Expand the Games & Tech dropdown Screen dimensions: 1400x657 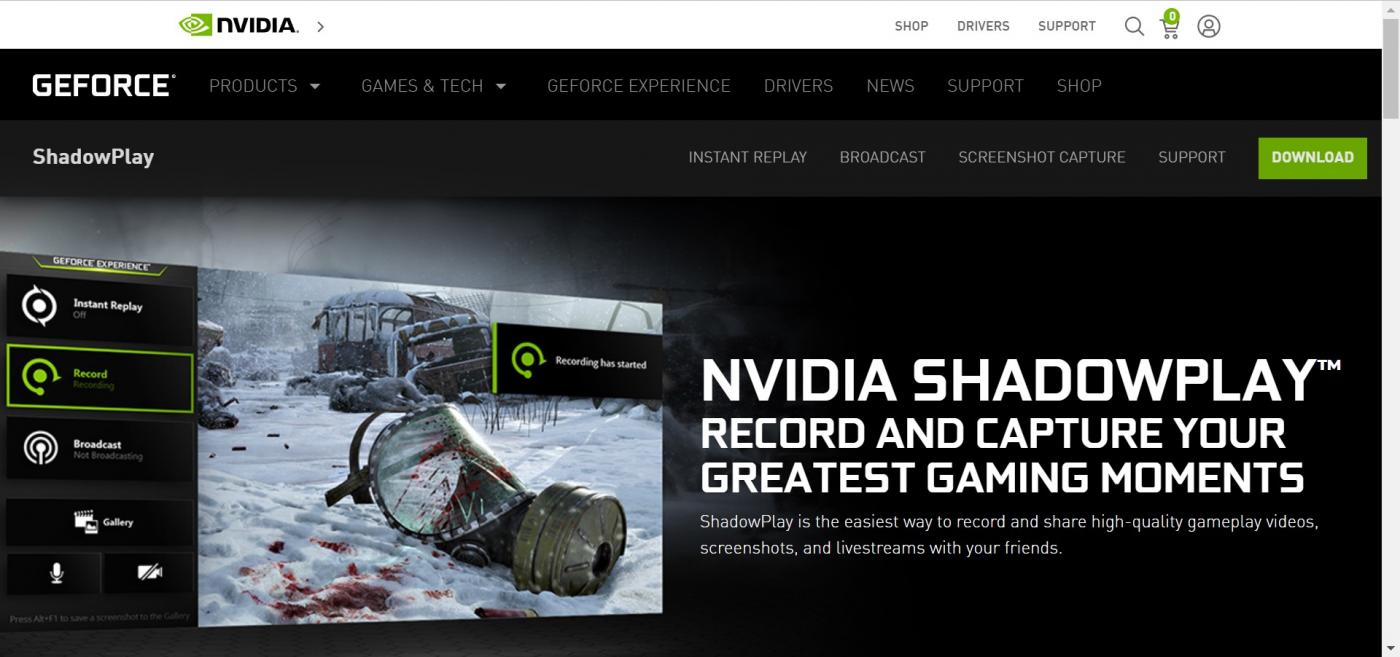coord(434,86)
